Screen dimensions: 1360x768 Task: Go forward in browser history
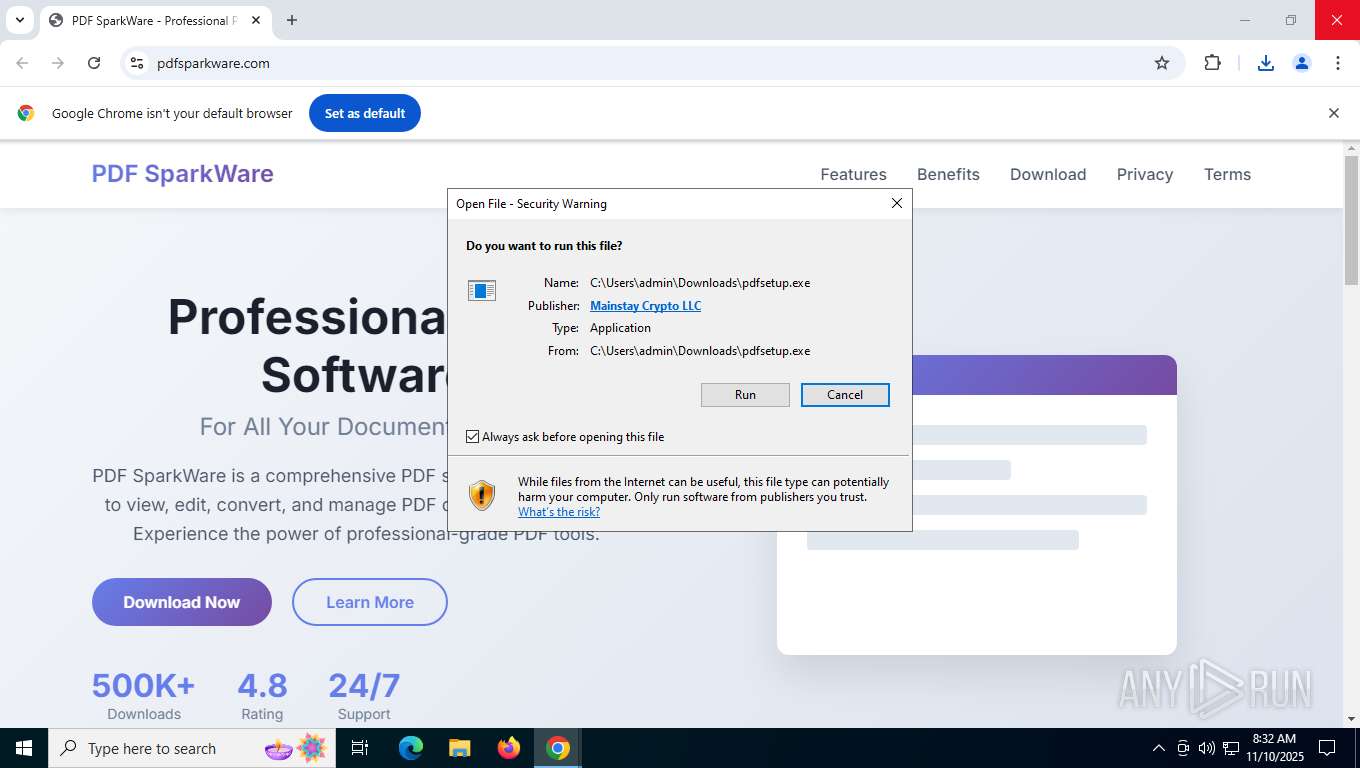click(x=58, y=63)
